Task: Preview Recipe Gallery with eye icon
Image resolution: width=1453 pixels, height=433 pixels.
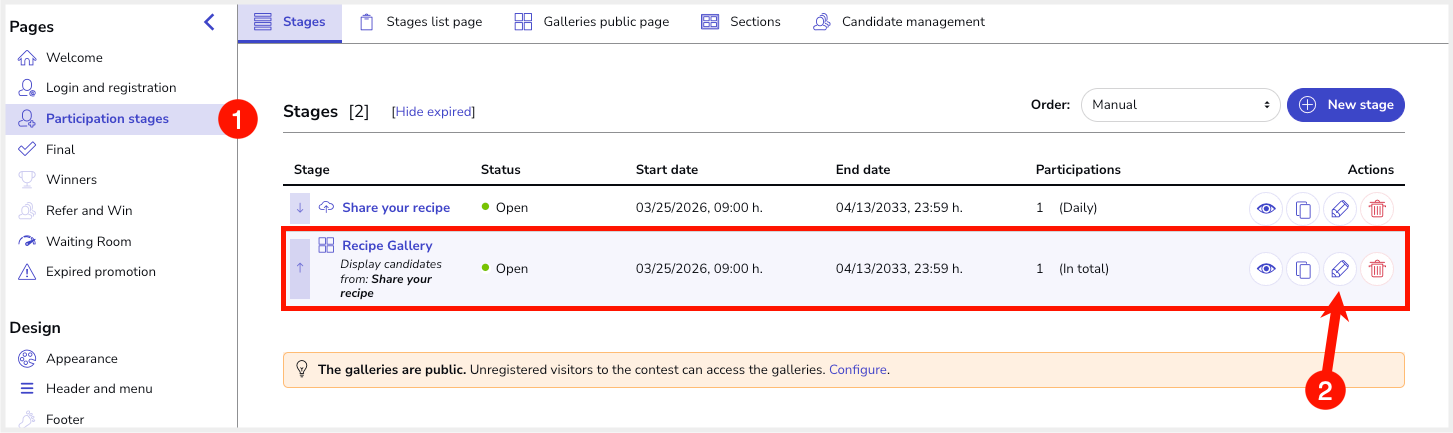Action: [x=1266, y=269]
